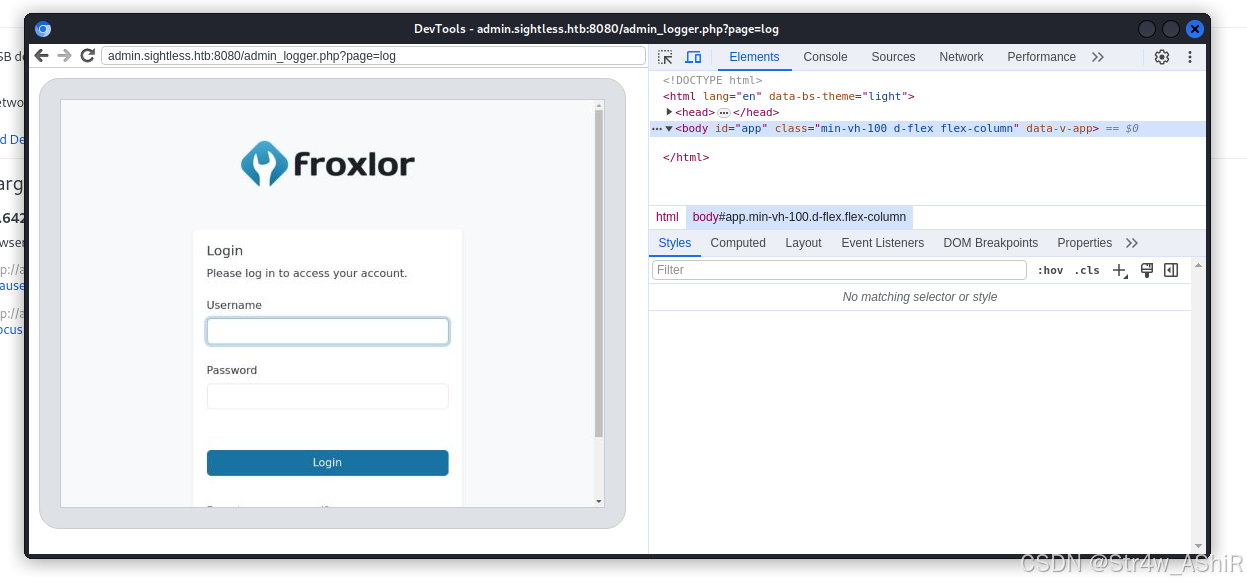Click the 'No matching selector or style' text
The width and height of the screenshot is (1247, 583).
920,297
